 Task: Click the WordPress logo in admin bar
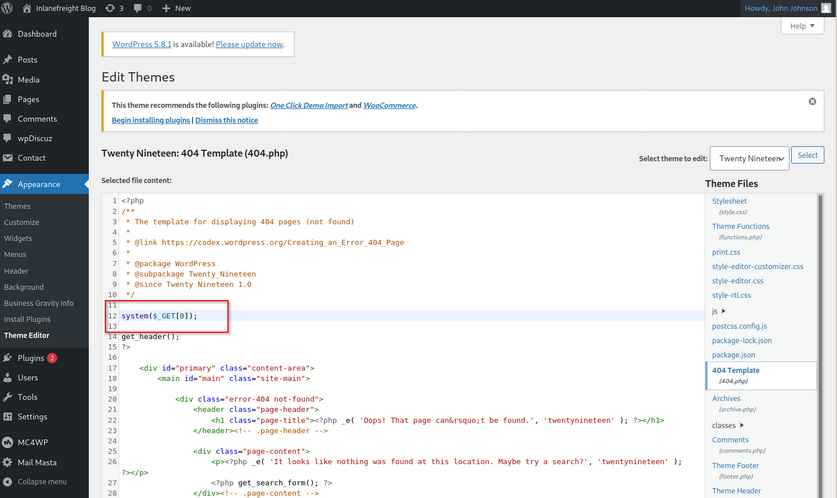[9, 8]
